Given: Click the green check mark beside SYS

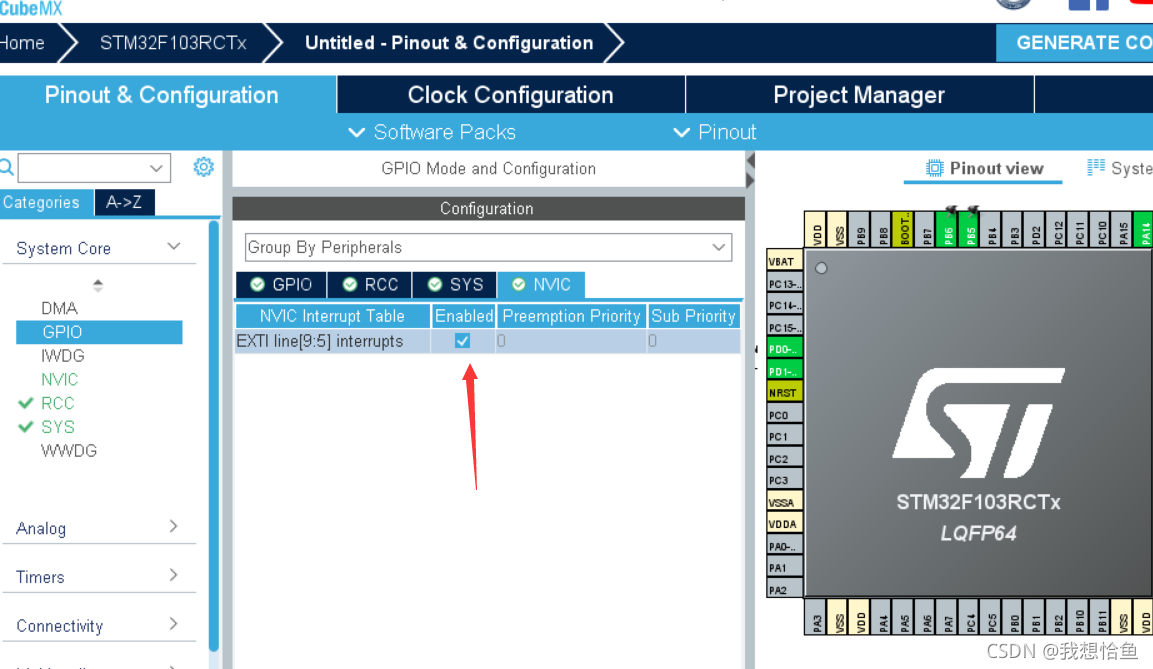Looking at the screenshot, I should pos(26,426).
